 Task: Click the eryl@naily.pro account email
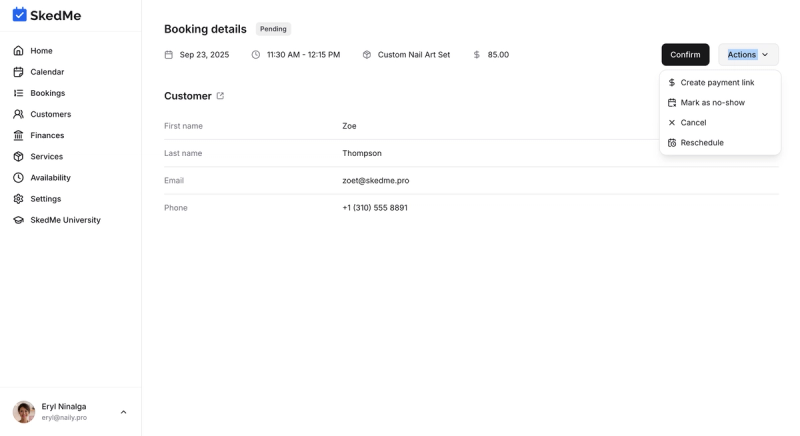tap(64, 418)
